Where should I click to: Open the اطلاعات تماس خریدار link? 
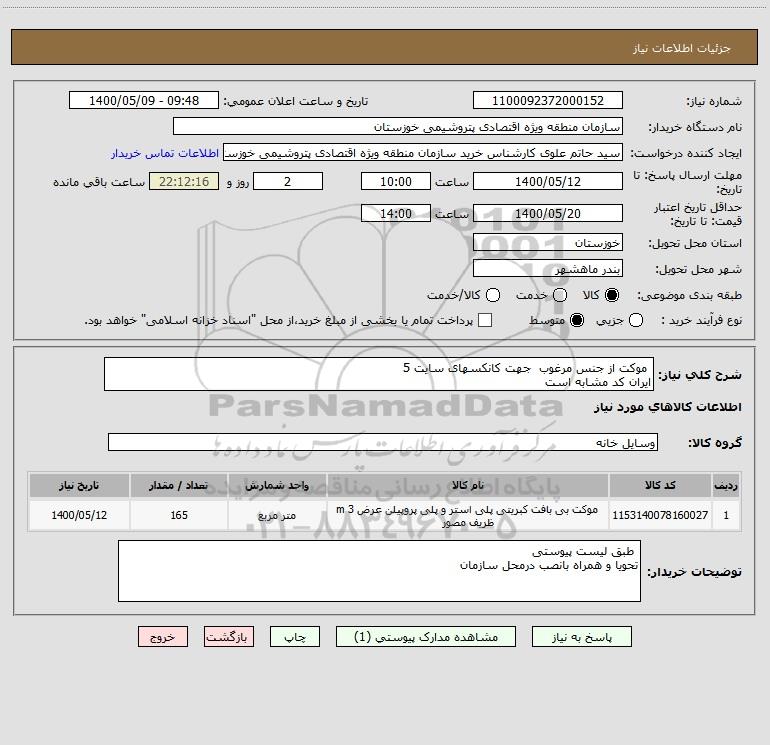(x=165, y=153)
